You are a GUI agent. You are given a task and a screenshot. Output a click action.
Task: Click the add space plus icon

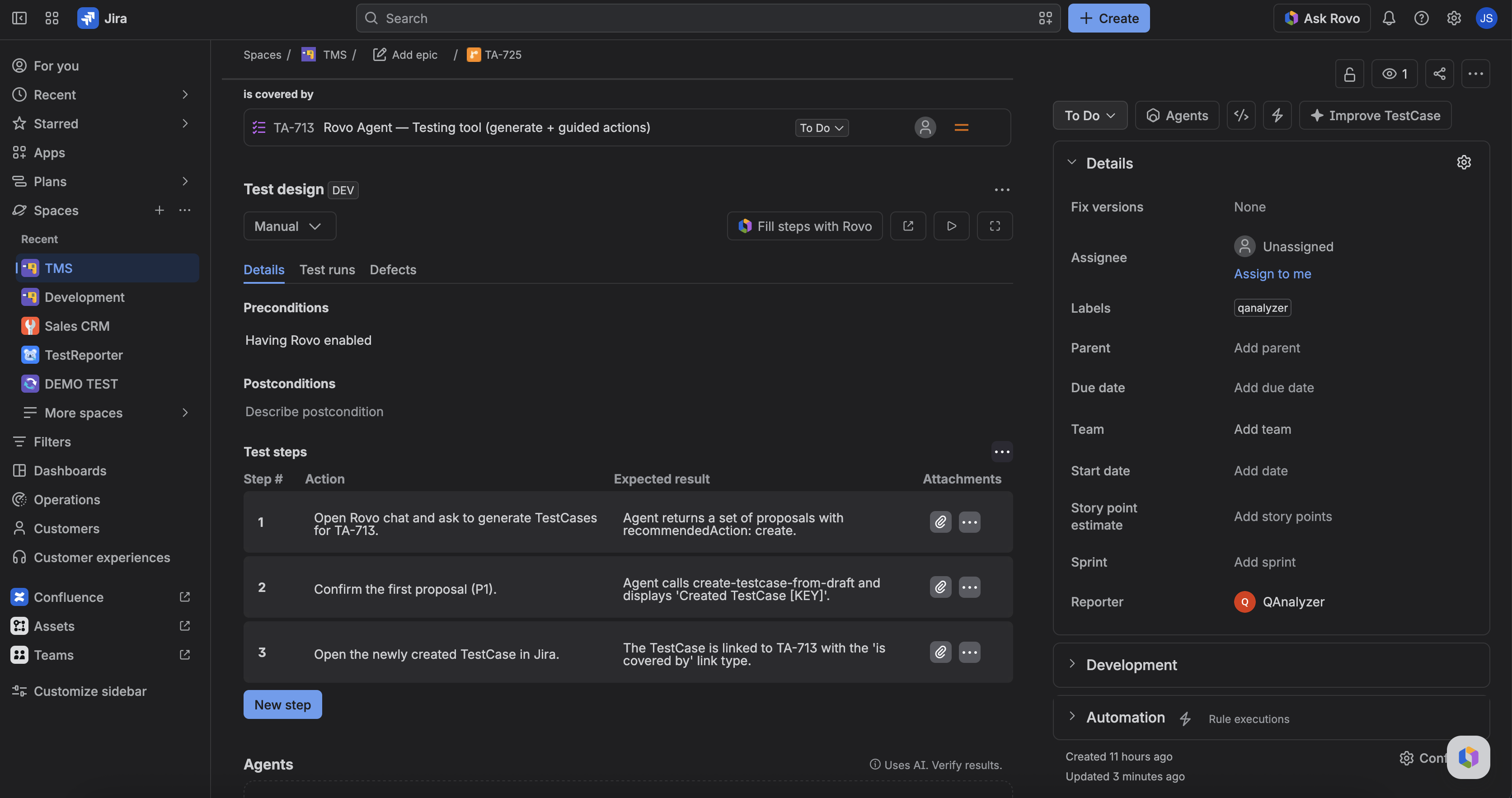tap(159, 210)
